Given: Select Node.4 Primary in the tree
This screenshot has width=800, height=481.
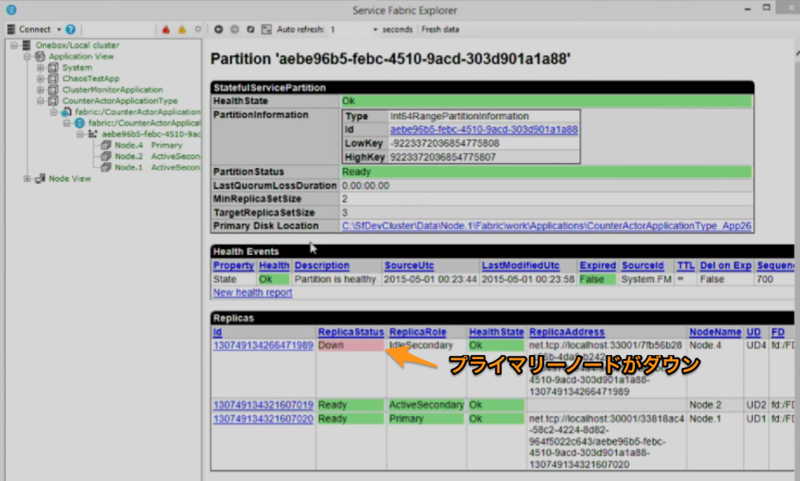Looking at the screenshot, I should tap(148, 145).
